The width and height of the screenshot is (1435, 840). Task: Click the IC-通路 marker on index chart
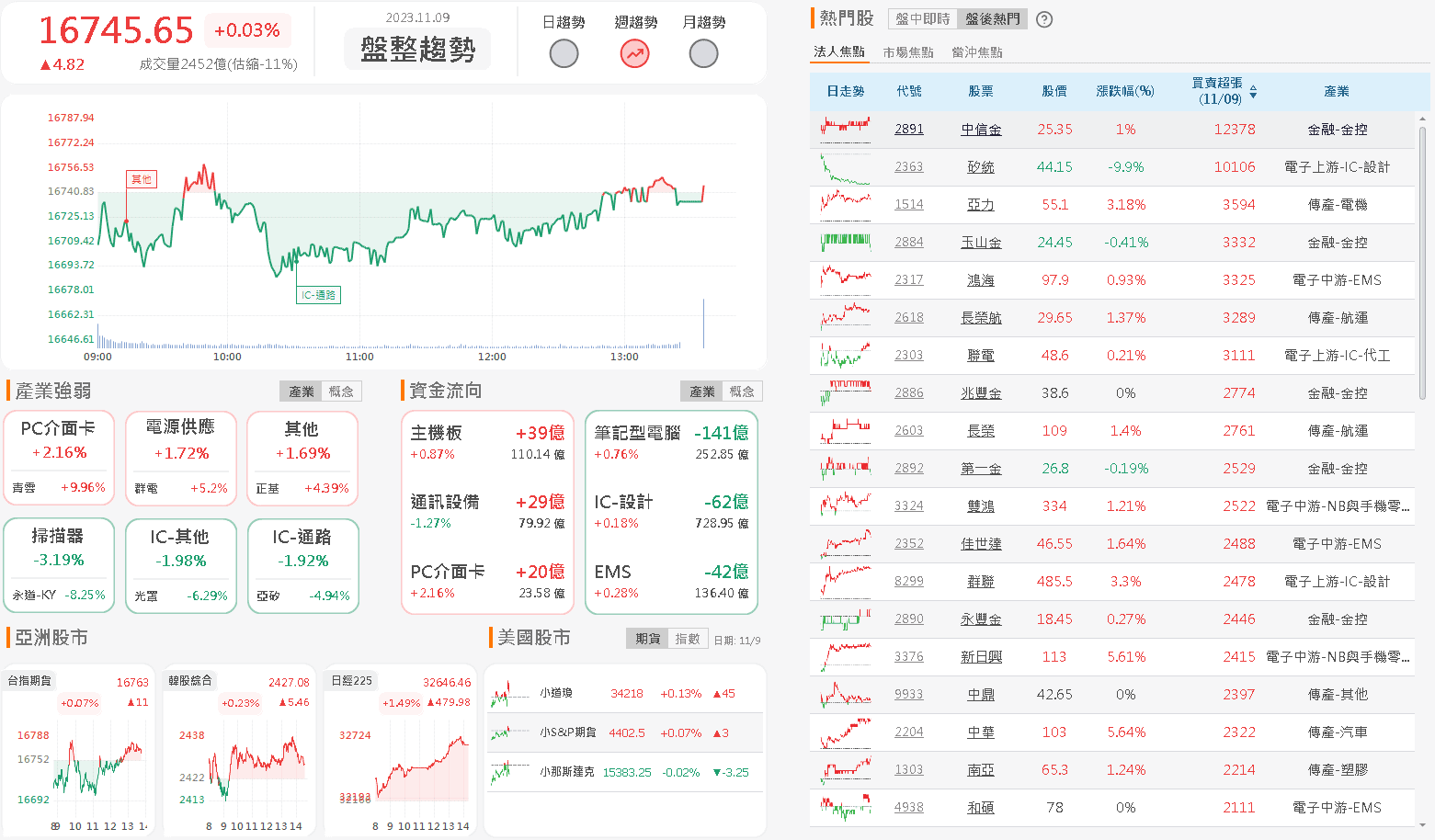[x=319, y=295]
